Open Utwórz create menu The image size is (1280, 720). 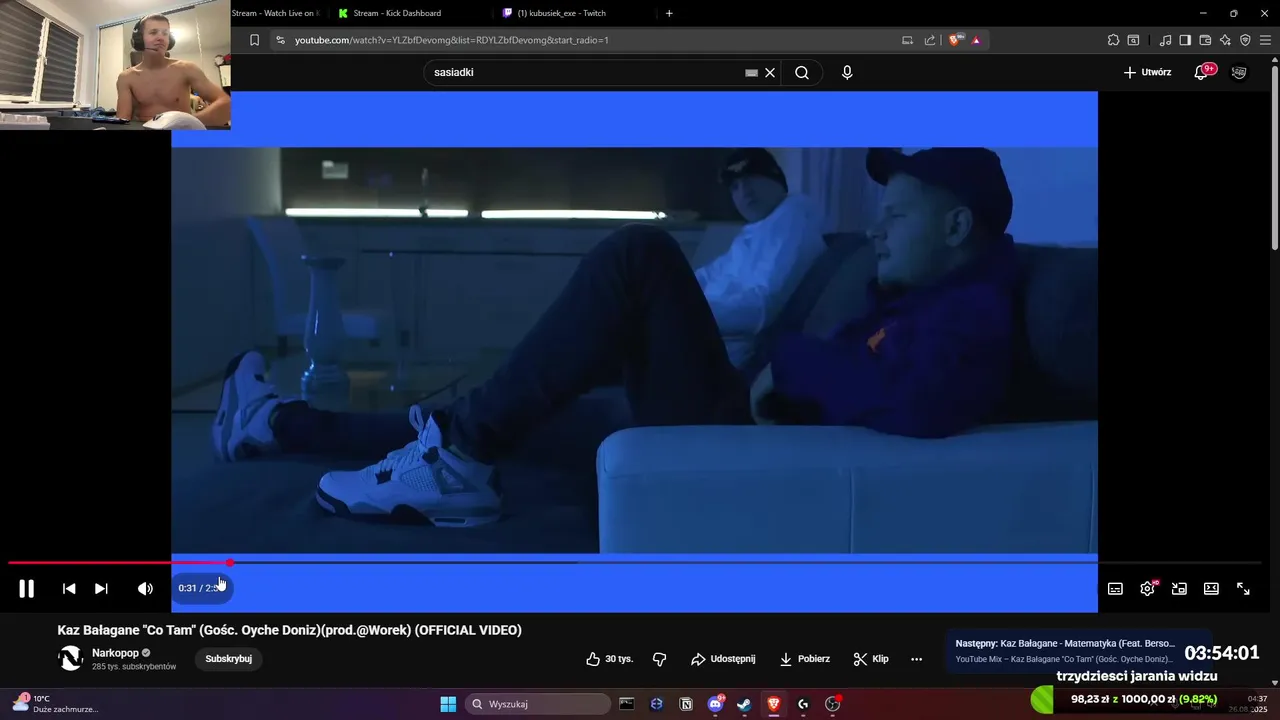(x=1147, y=72)
